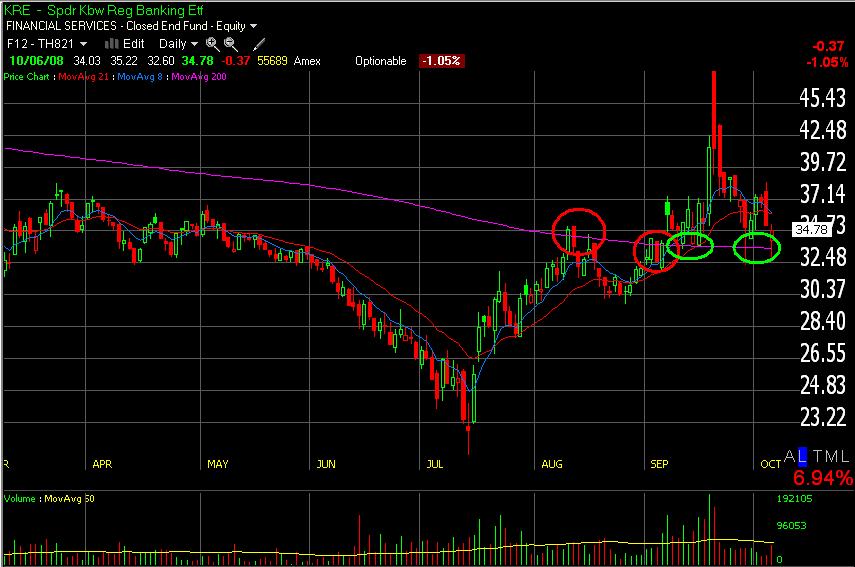Click the AUG month label
This screenshot has width=855, height=567.
click(x=551, y=464)
